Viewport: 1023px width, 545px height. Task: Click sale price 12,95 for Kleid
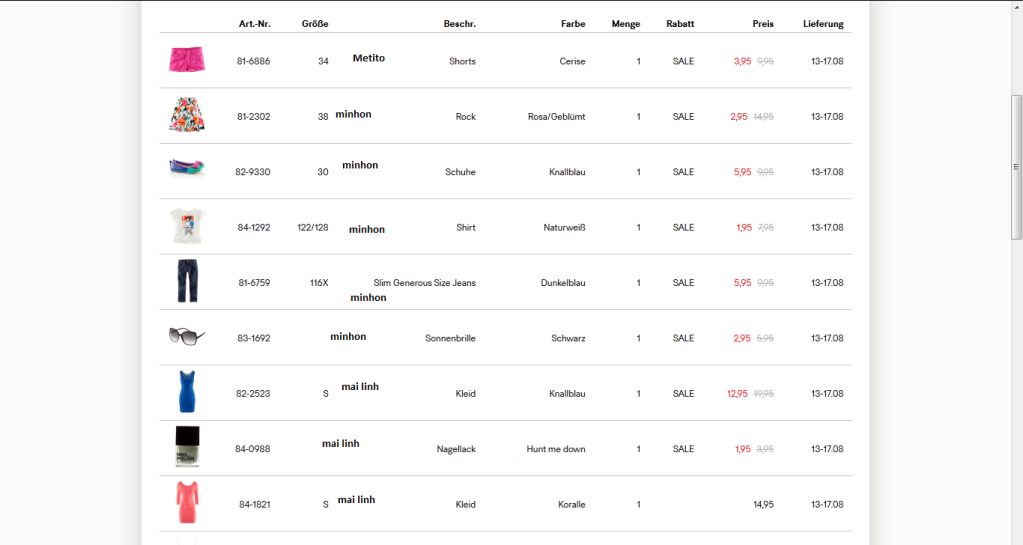tap(737, 394)
